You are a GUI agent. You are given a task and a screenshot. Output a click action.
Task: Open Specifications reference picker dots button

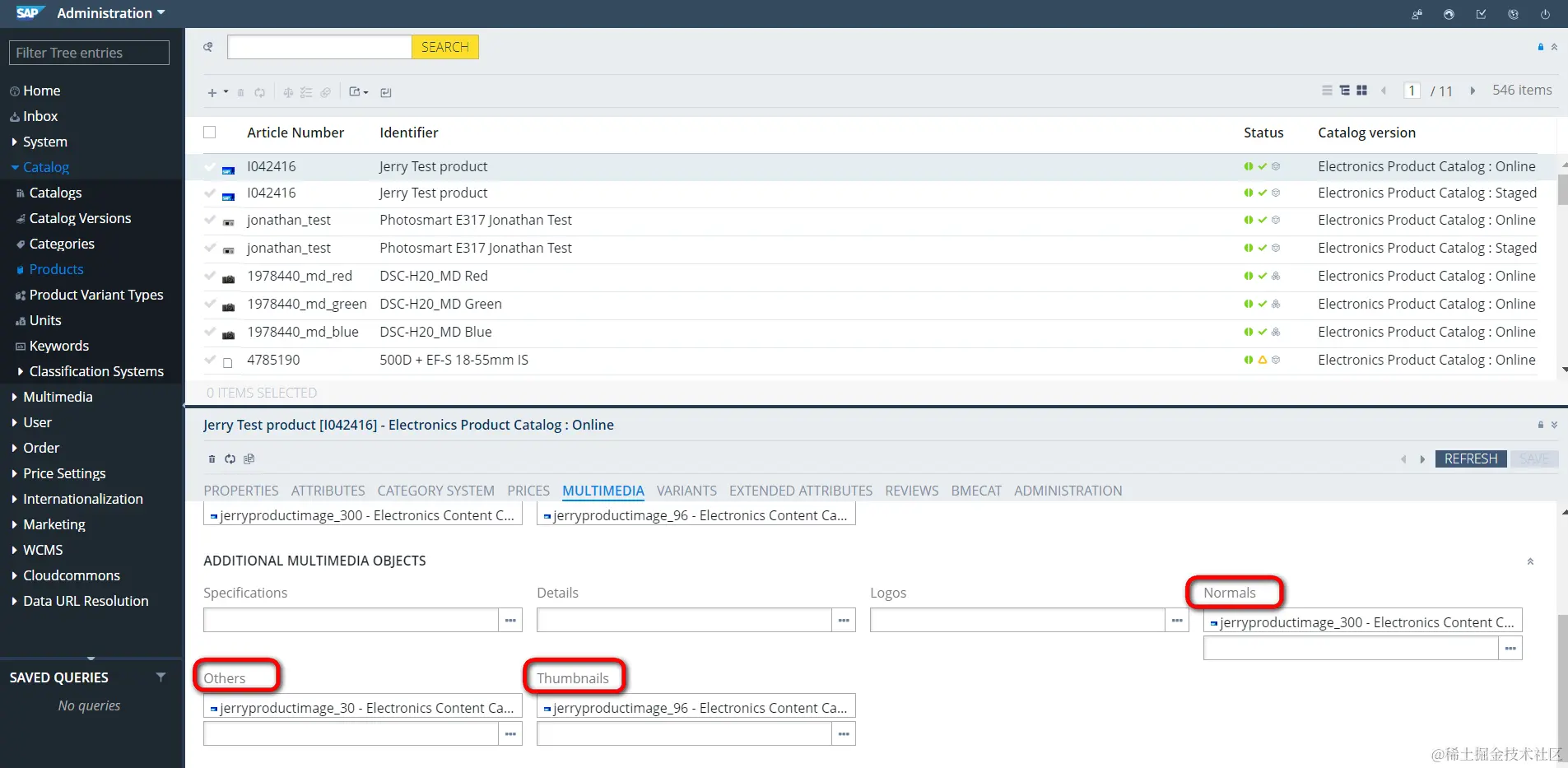(510, 620)
